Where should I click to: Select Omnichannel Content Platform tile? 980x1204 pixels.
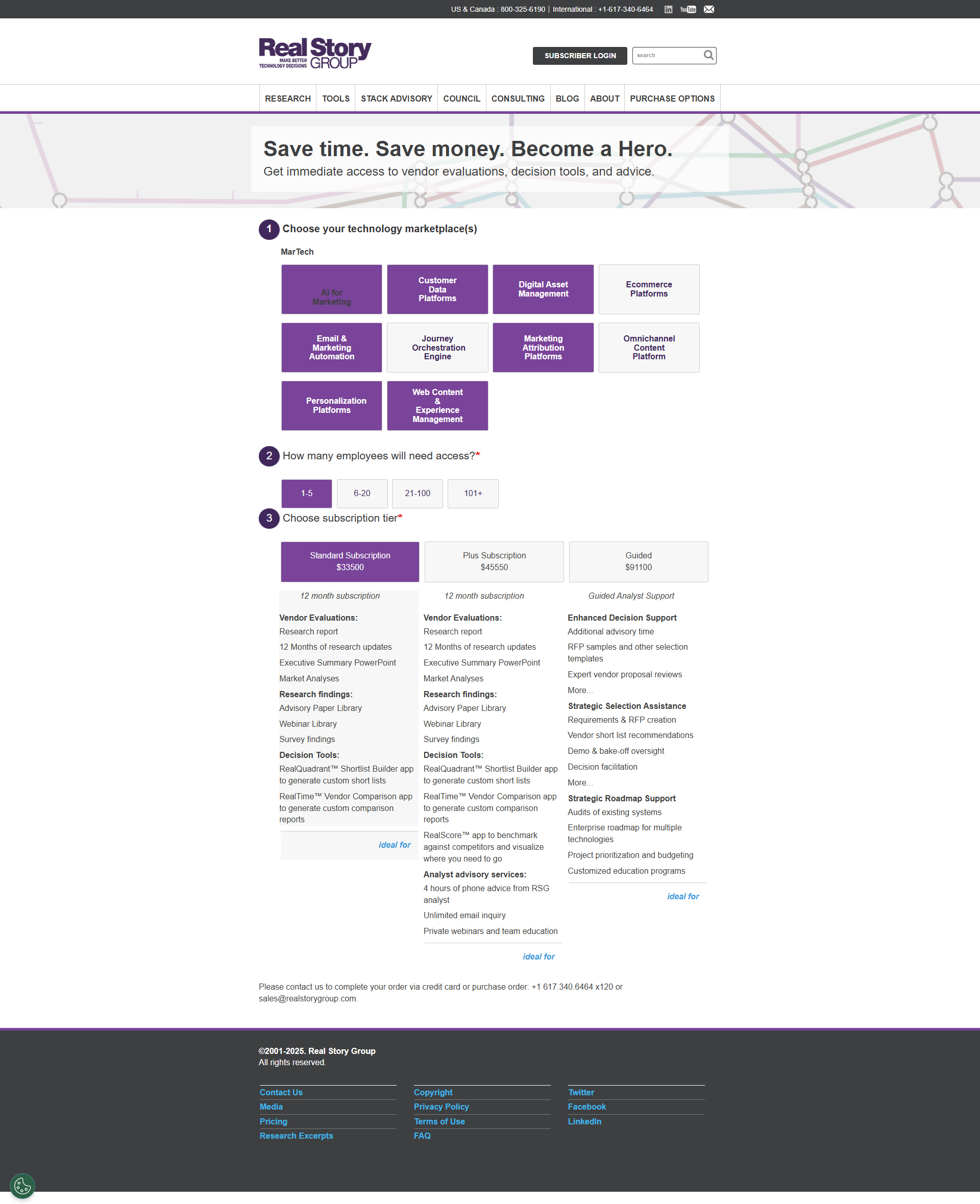pos(649,347)
